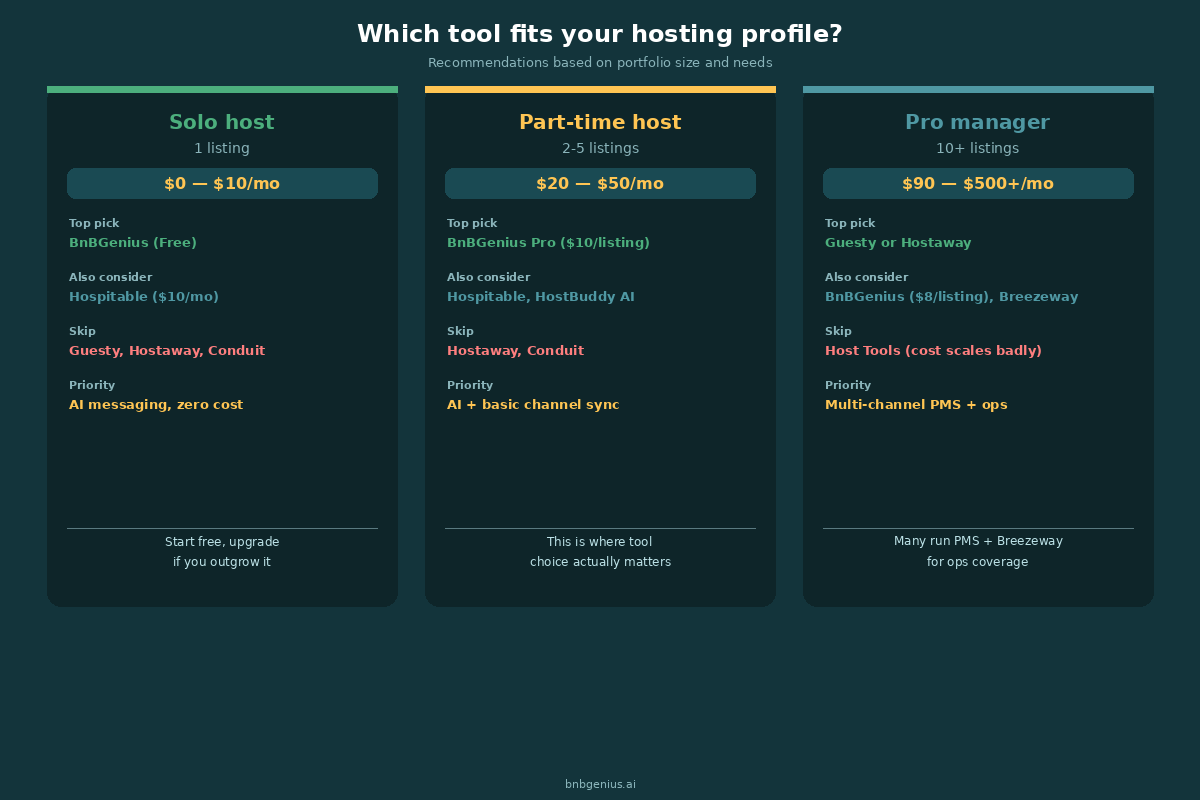Screen dimensions: 1200x800
Task: Click 'AI messaging, zero cost' priority
Action: 156,405
